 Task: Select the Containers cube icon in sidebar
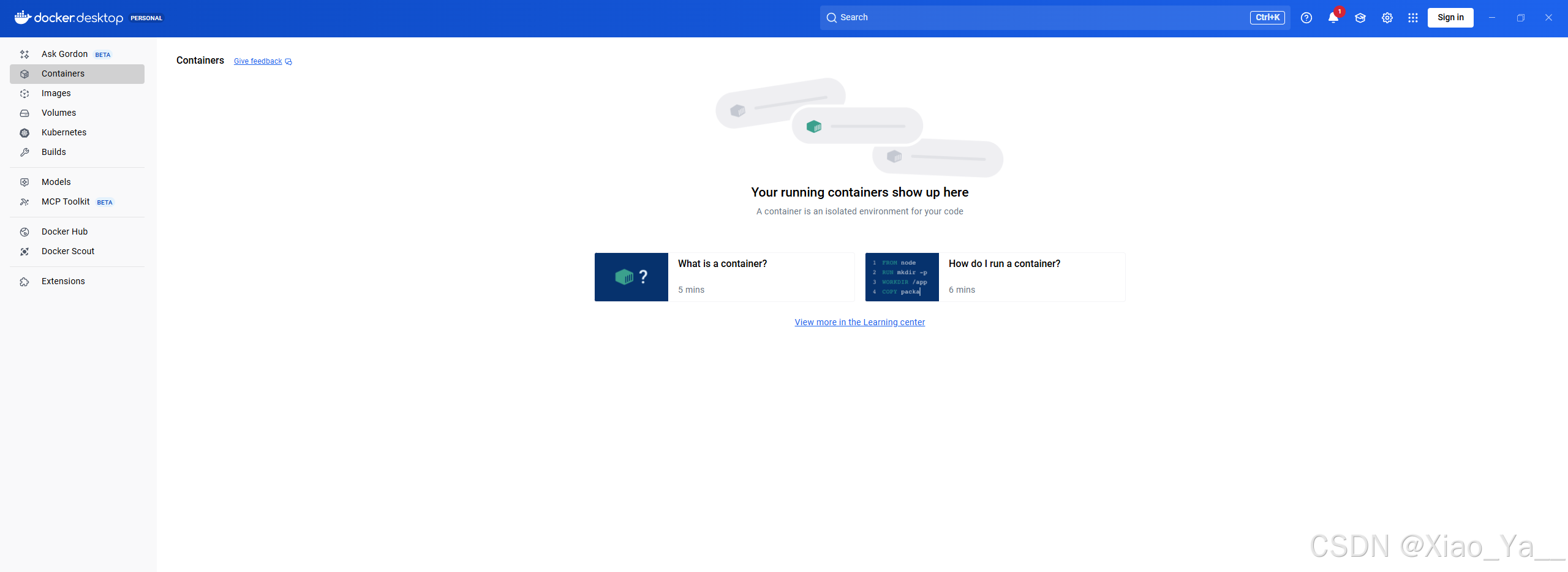(x=24, y=74)
